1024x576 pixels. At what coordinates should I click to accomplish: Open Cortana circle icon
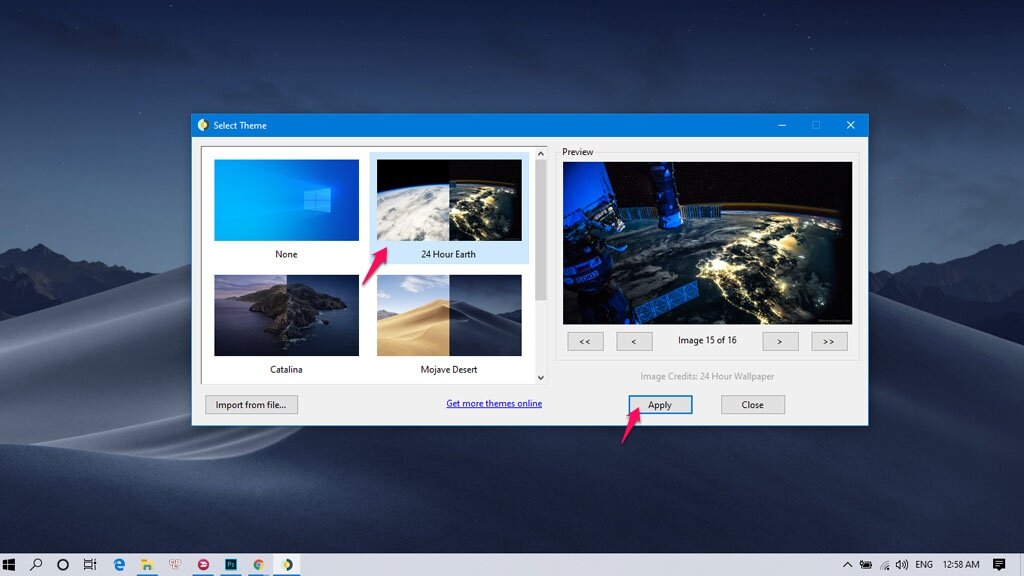coord(63,564)
